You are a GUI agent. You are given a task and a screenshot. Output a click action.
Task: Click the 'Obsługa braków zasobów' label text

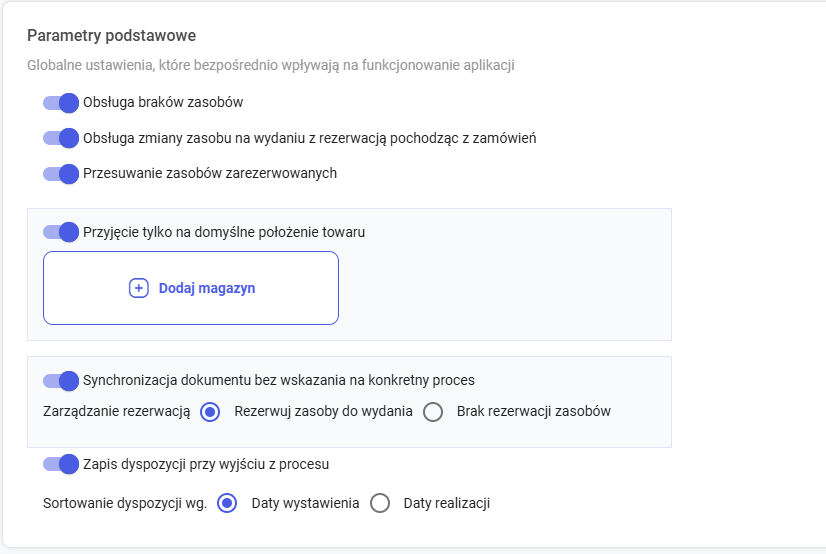click(163, 102)
